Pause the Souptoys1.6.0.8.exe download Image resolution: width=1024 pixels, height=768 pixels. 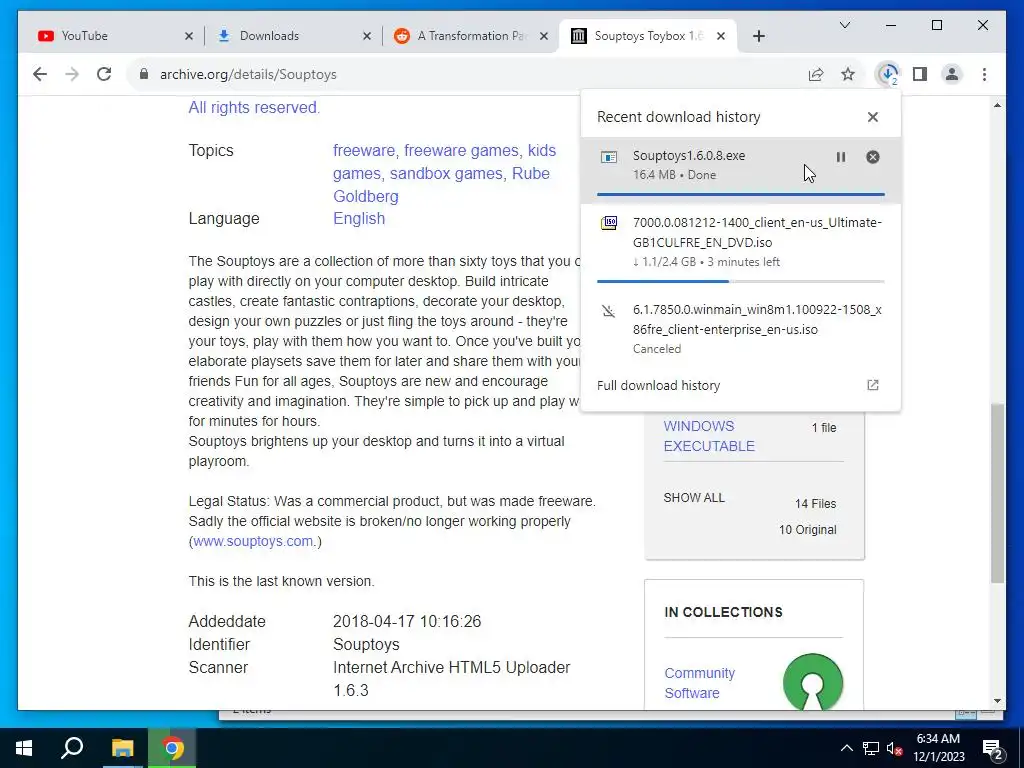coord(840,157)
